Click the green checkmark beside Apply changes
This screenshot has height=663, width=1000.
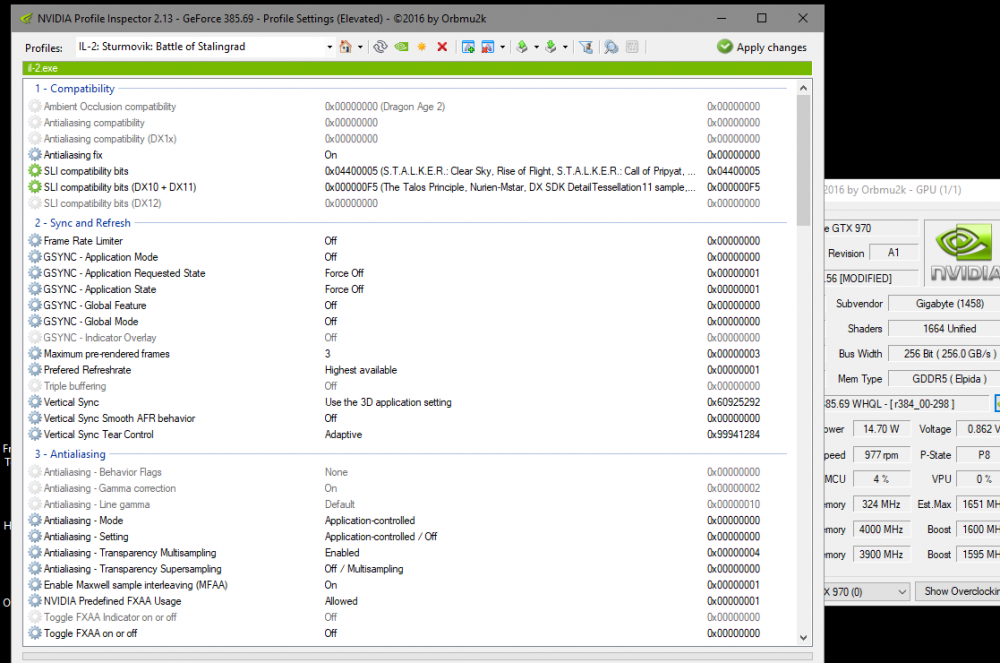coord(724,47)
